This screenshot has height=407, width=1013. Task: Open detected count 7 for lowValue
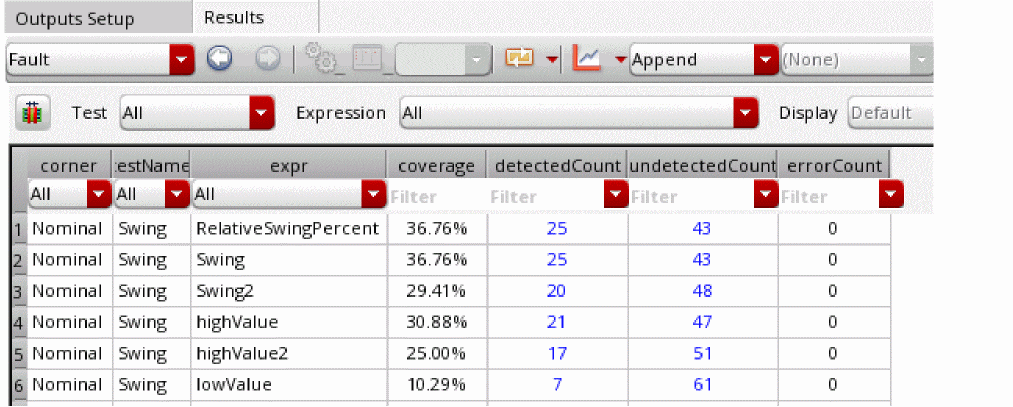[558, 384]
